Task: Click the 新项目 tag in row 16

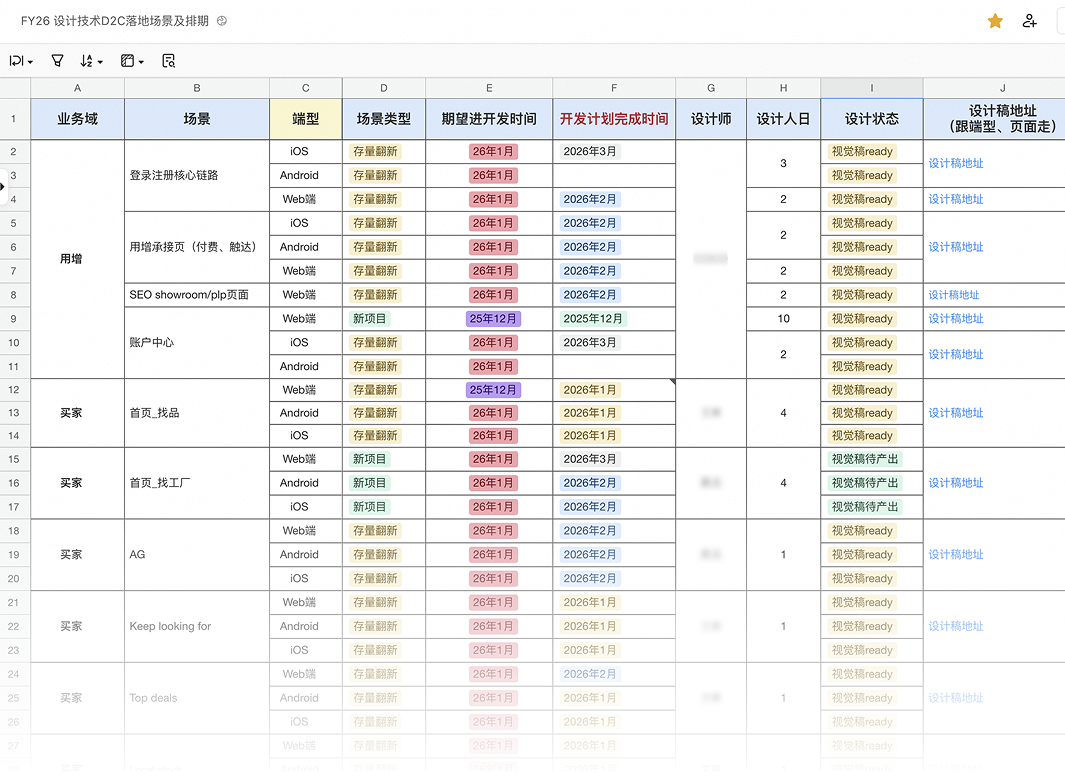Action: 369,483
